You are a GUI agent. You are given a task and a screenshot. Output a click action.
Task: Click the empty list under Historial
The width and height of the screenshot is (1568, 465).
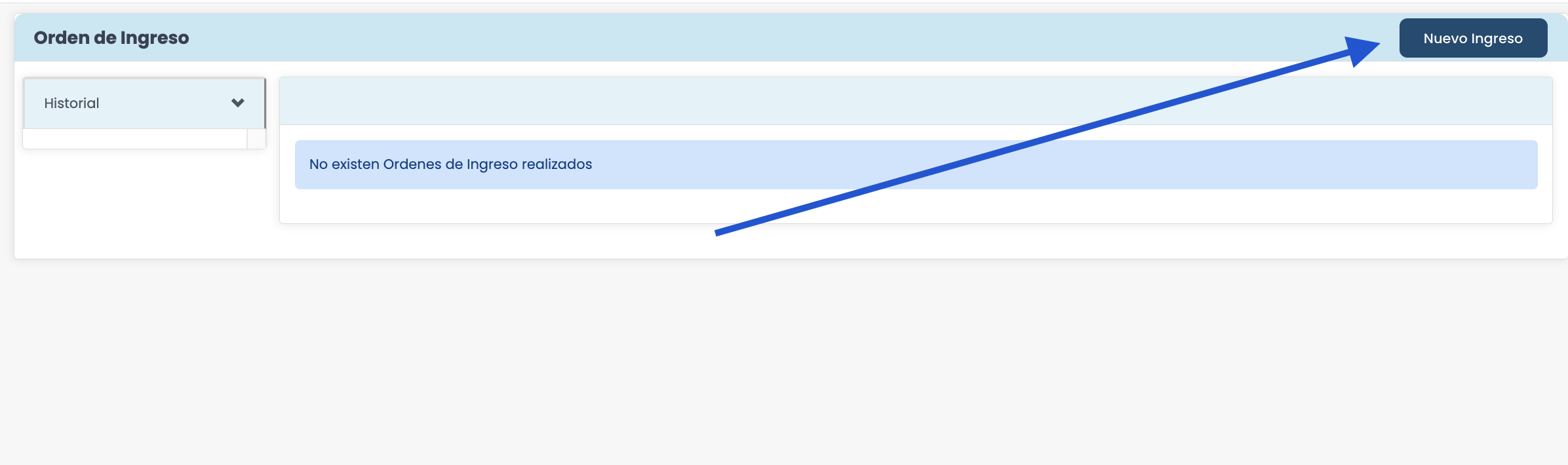click(135, 139)
